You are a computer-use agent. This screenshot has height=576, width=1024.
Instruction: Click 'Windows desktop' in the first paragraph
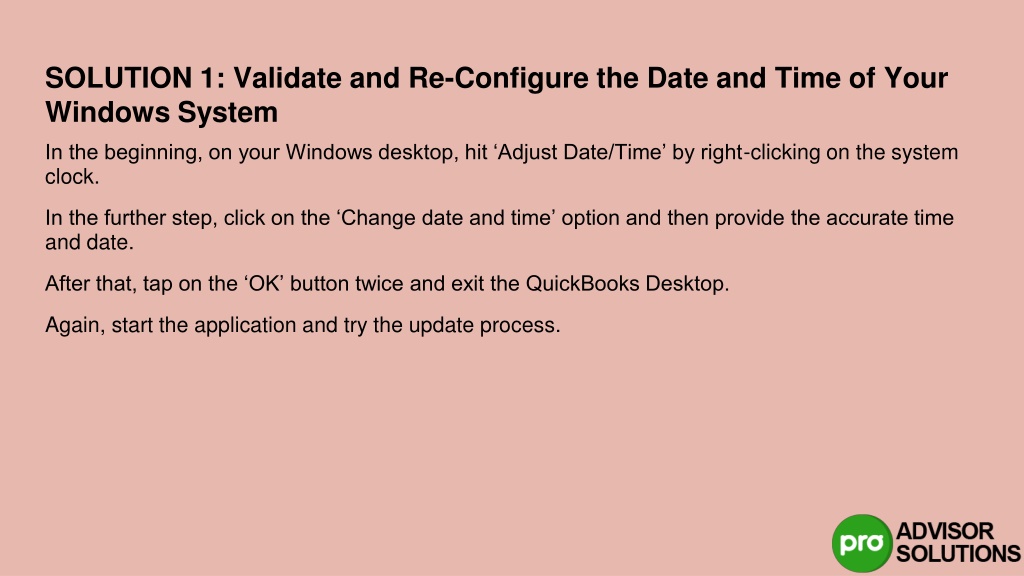tap(369, 152)
